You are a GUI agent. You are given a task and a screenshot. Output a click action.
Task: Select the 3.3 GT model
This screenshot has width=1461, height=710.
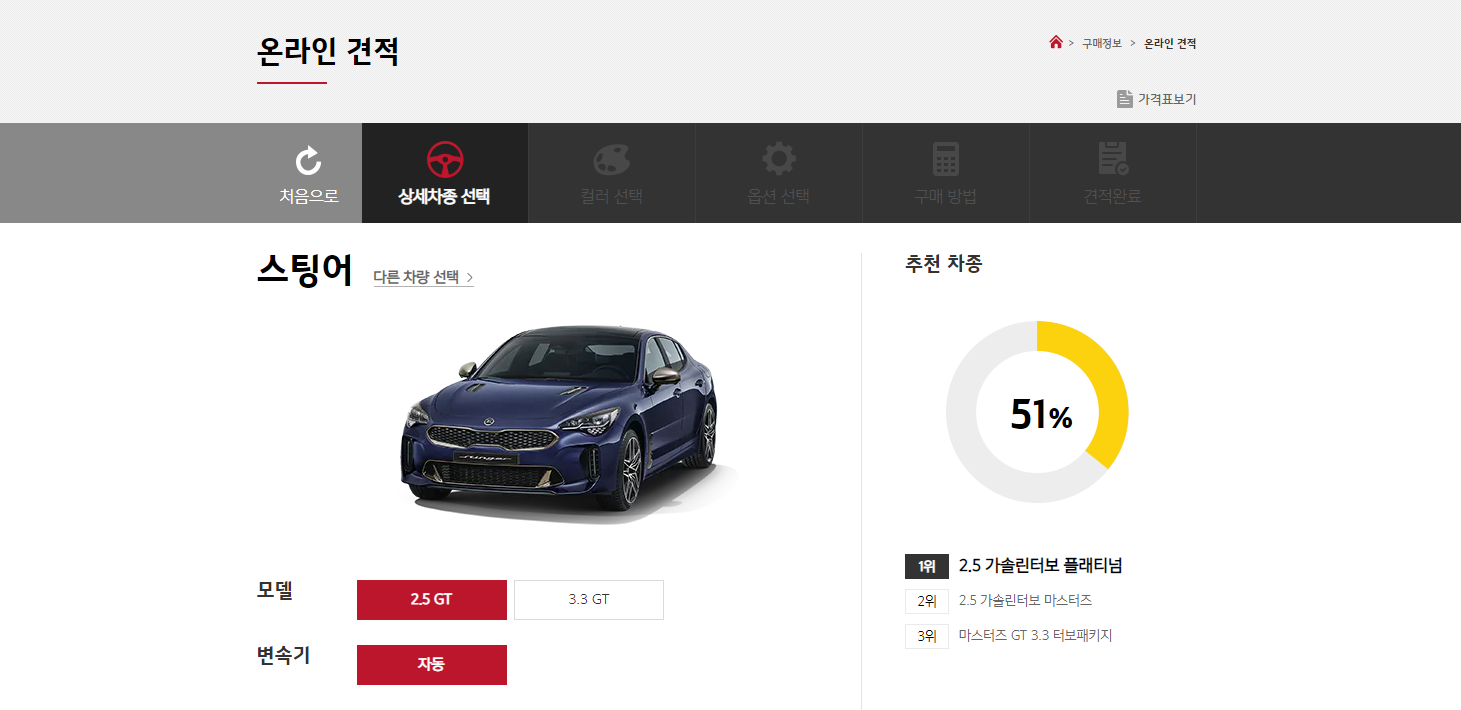(589, 600)
